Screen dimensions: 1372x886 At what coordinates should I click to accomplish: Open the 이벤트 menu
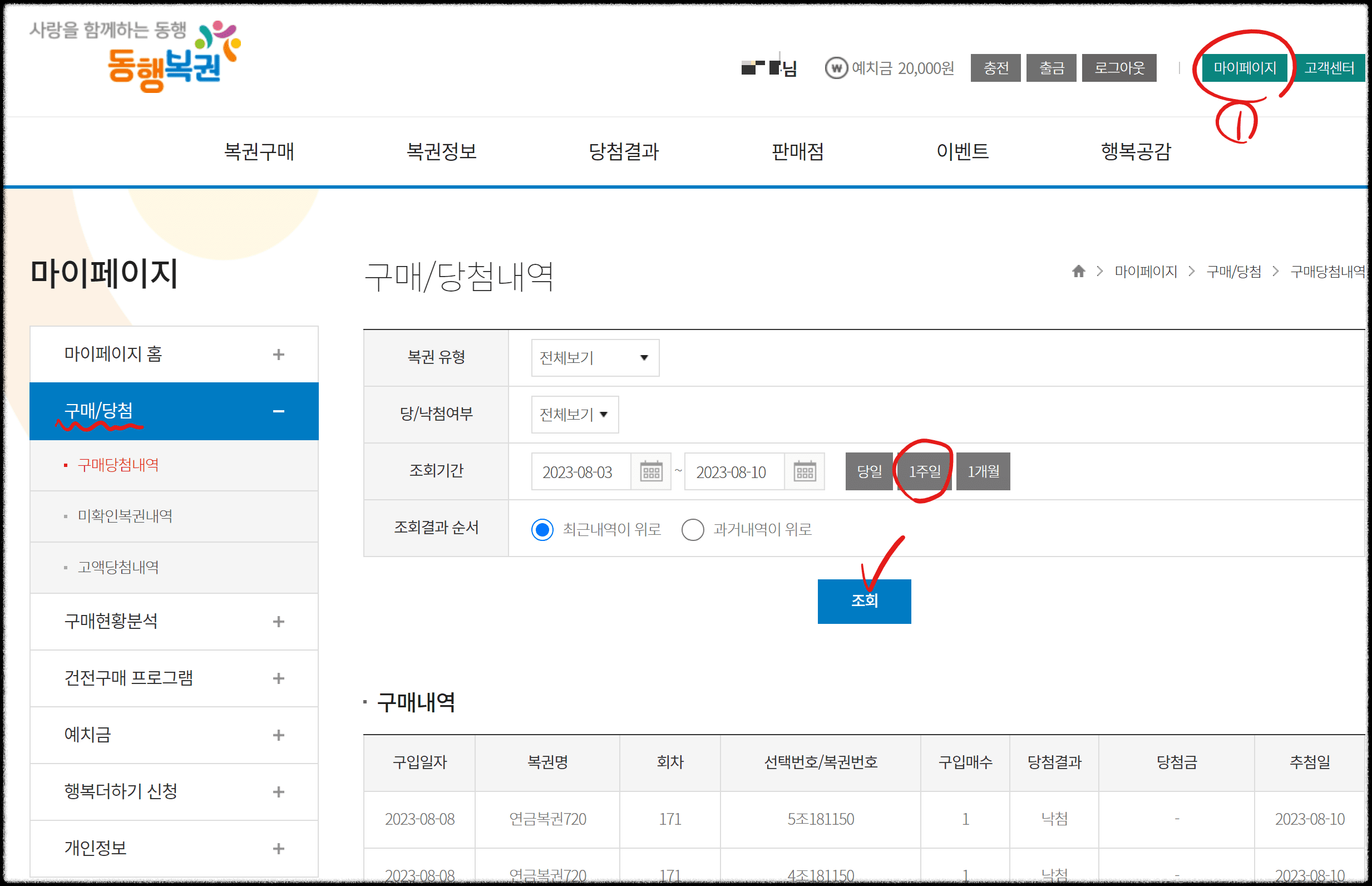tap(963, 151)
